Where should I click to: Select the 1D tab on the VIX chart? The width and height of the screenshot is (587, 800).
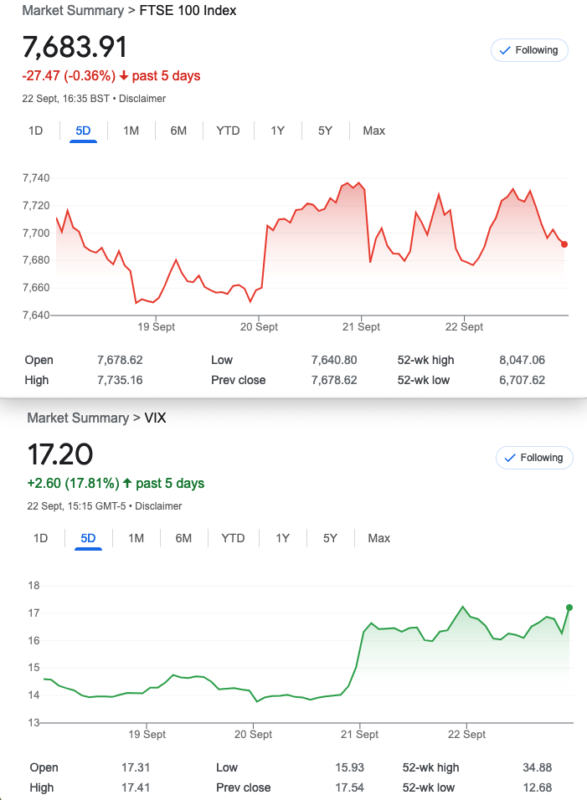click(x=40, y=538)
